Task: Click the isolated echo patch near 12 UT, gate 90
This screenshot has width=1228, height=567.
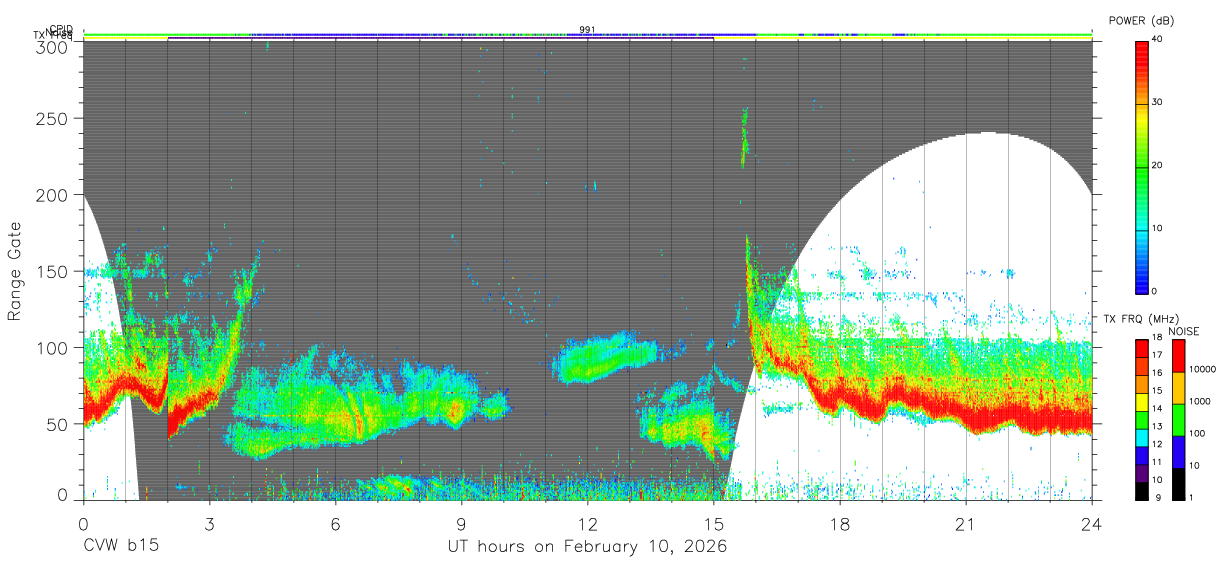Action: click(x=604, y=358)
